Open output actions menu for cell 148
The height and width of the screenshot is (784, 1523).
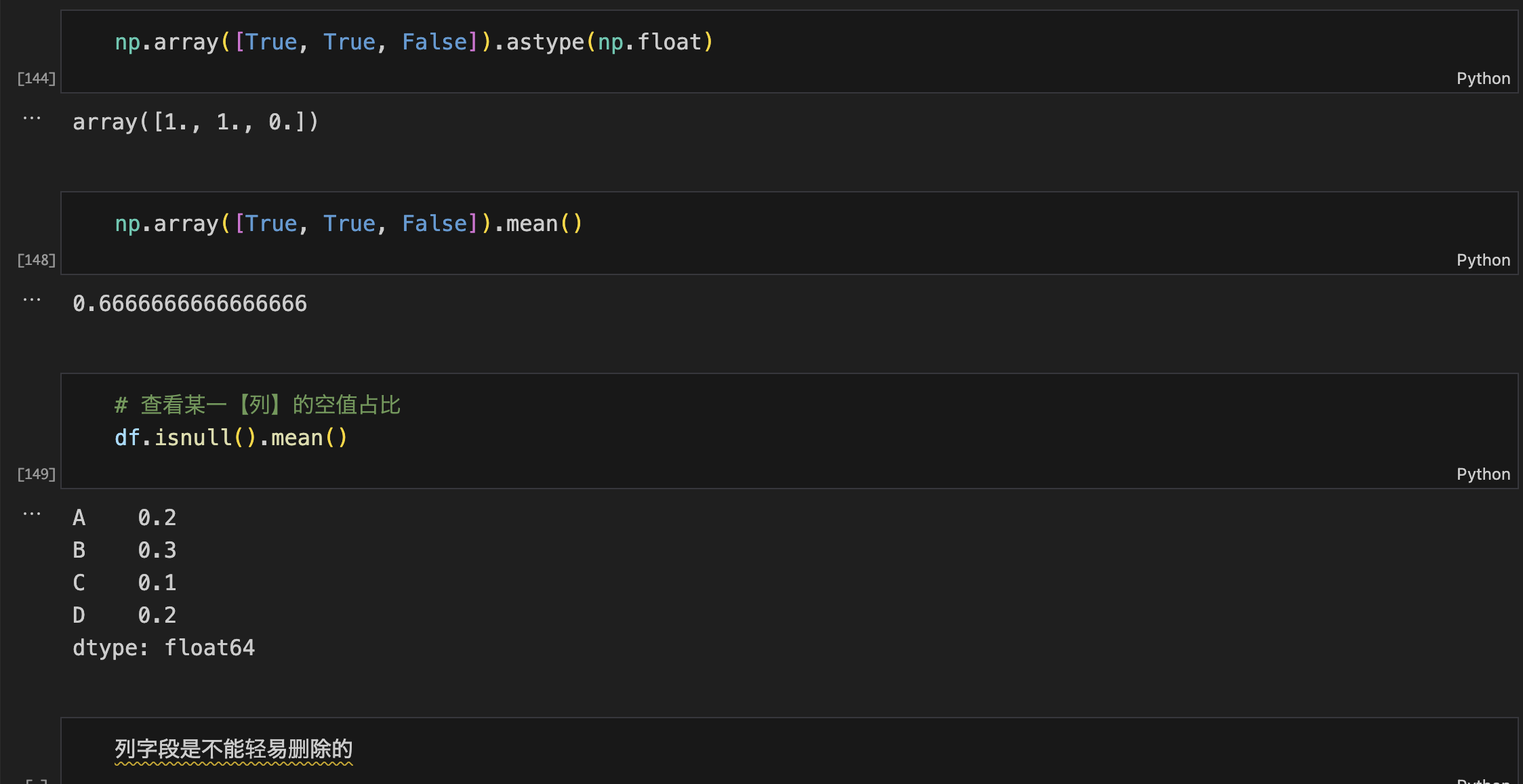(x=32, y=300)
